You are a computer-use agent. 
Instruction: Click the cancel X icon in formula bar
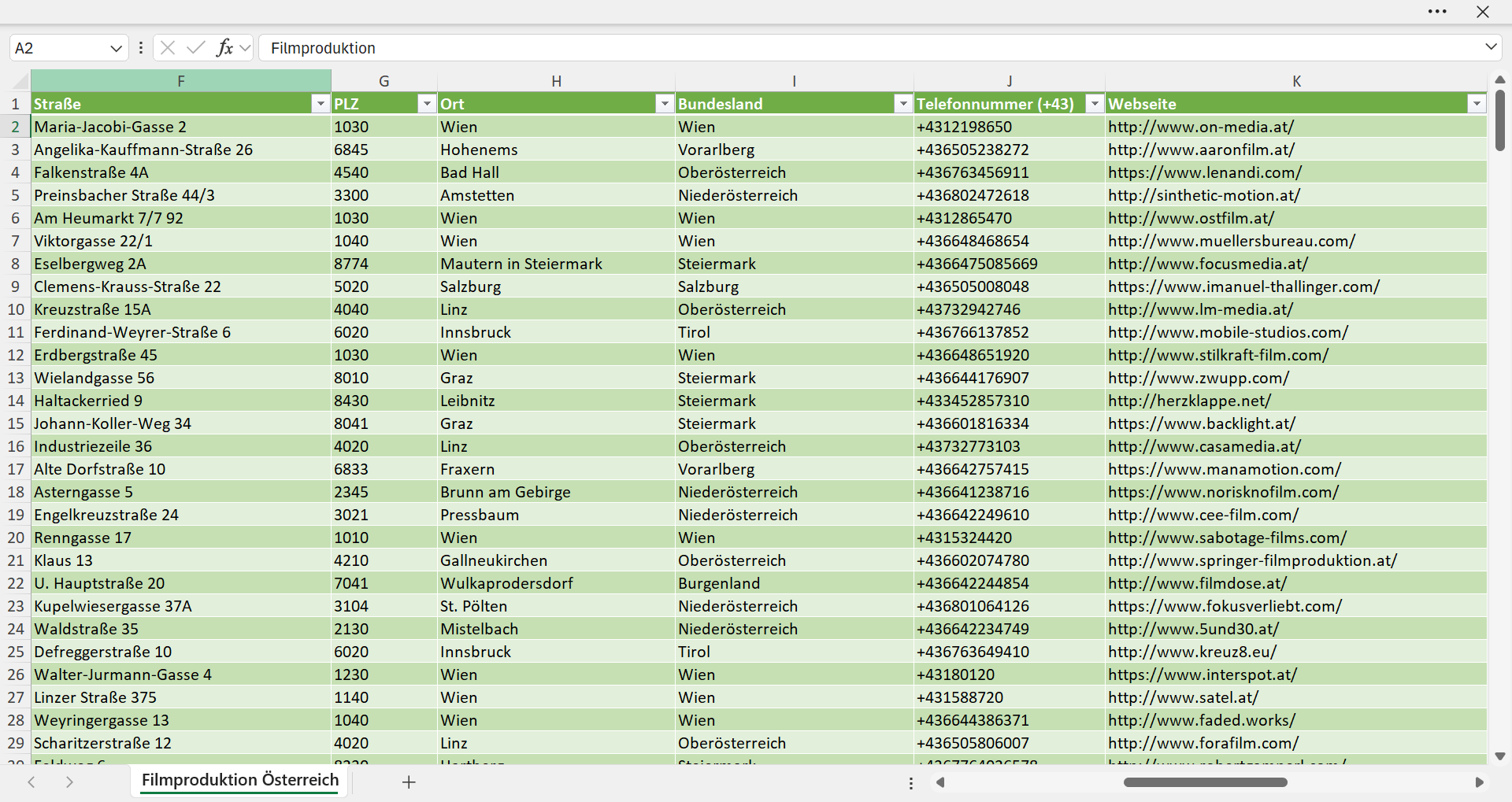coord(168,48)
